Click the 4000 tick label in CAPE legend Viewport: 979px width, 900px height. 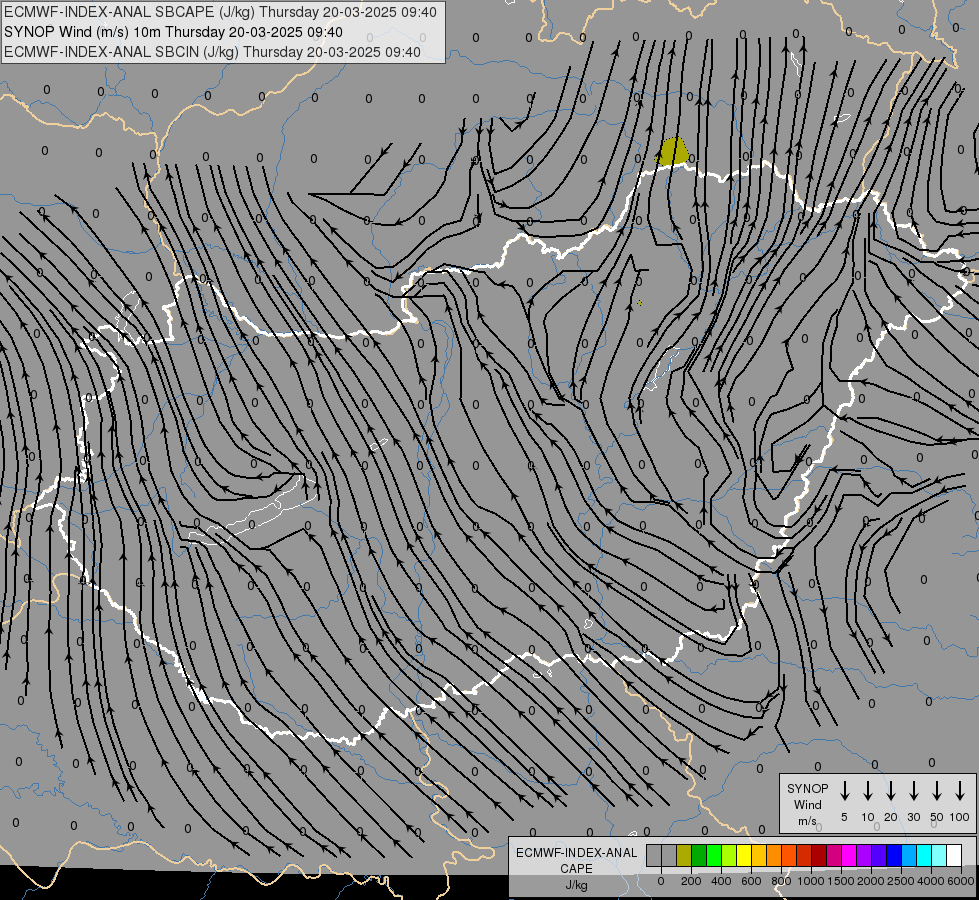(x=931, y=881)
